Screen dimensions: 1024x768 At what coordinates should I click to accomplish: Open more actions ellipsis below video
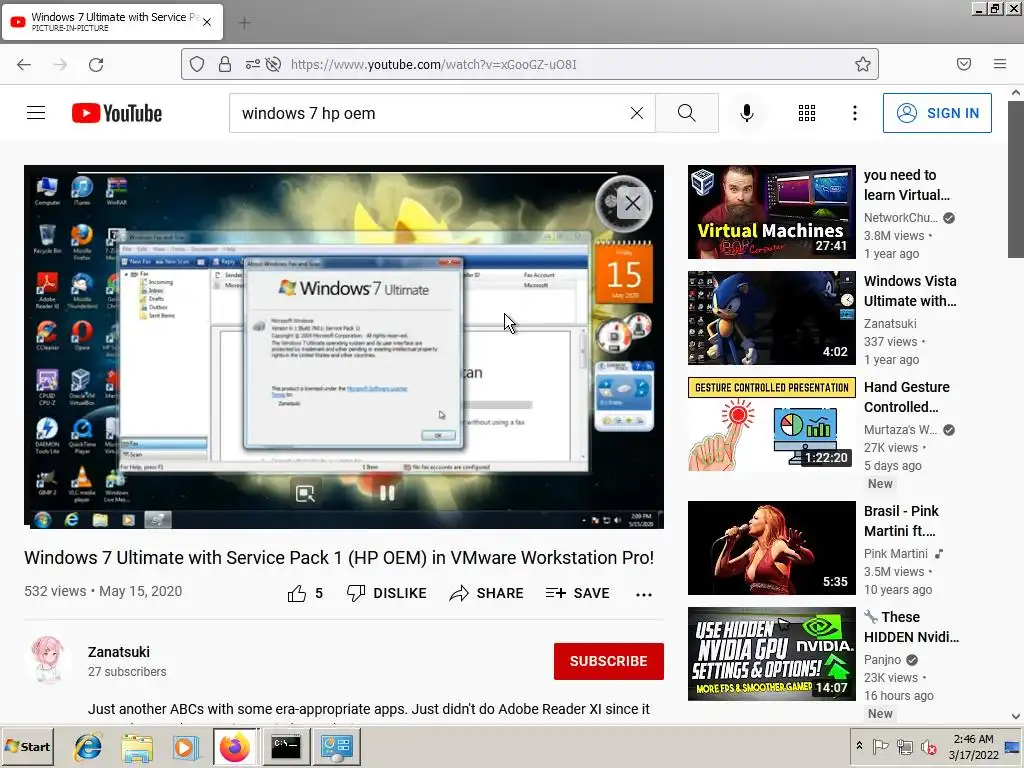(644, 594)
